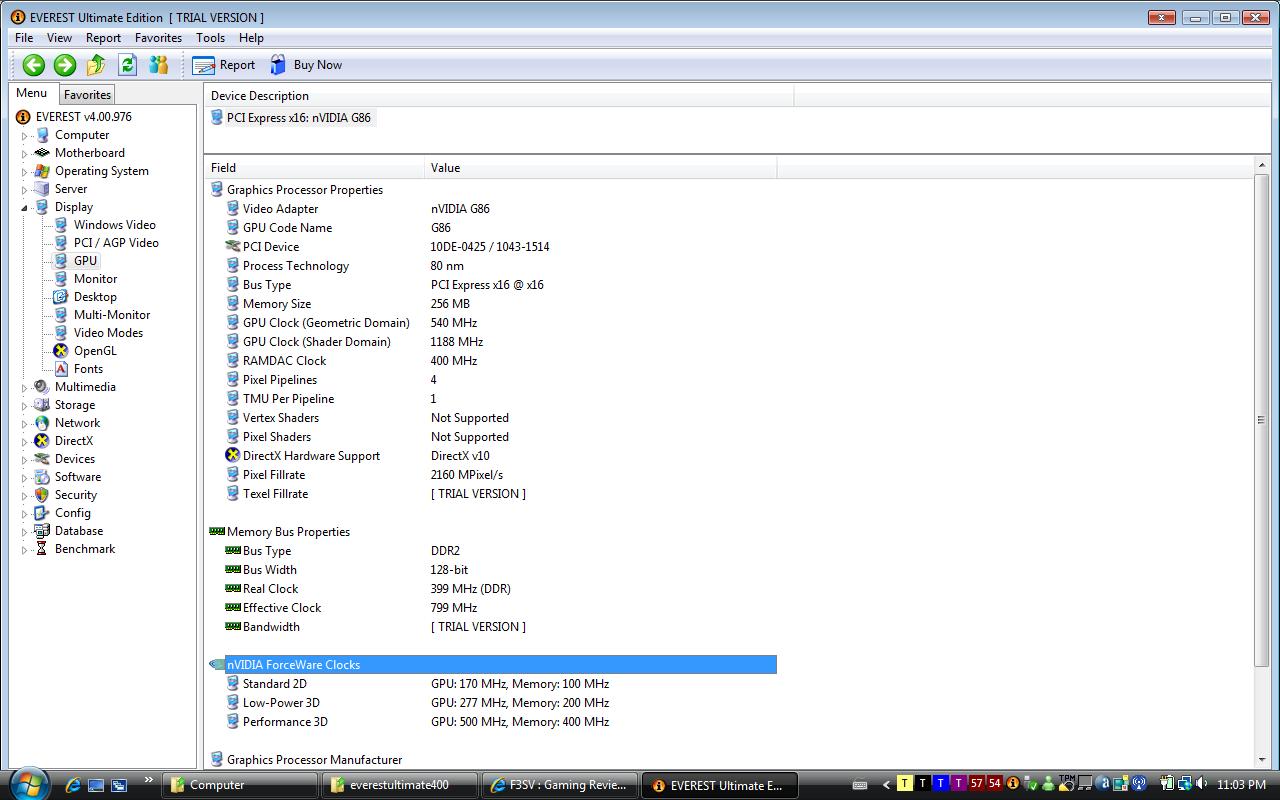Click the Up folder toolbar icon

click(96, 65)
